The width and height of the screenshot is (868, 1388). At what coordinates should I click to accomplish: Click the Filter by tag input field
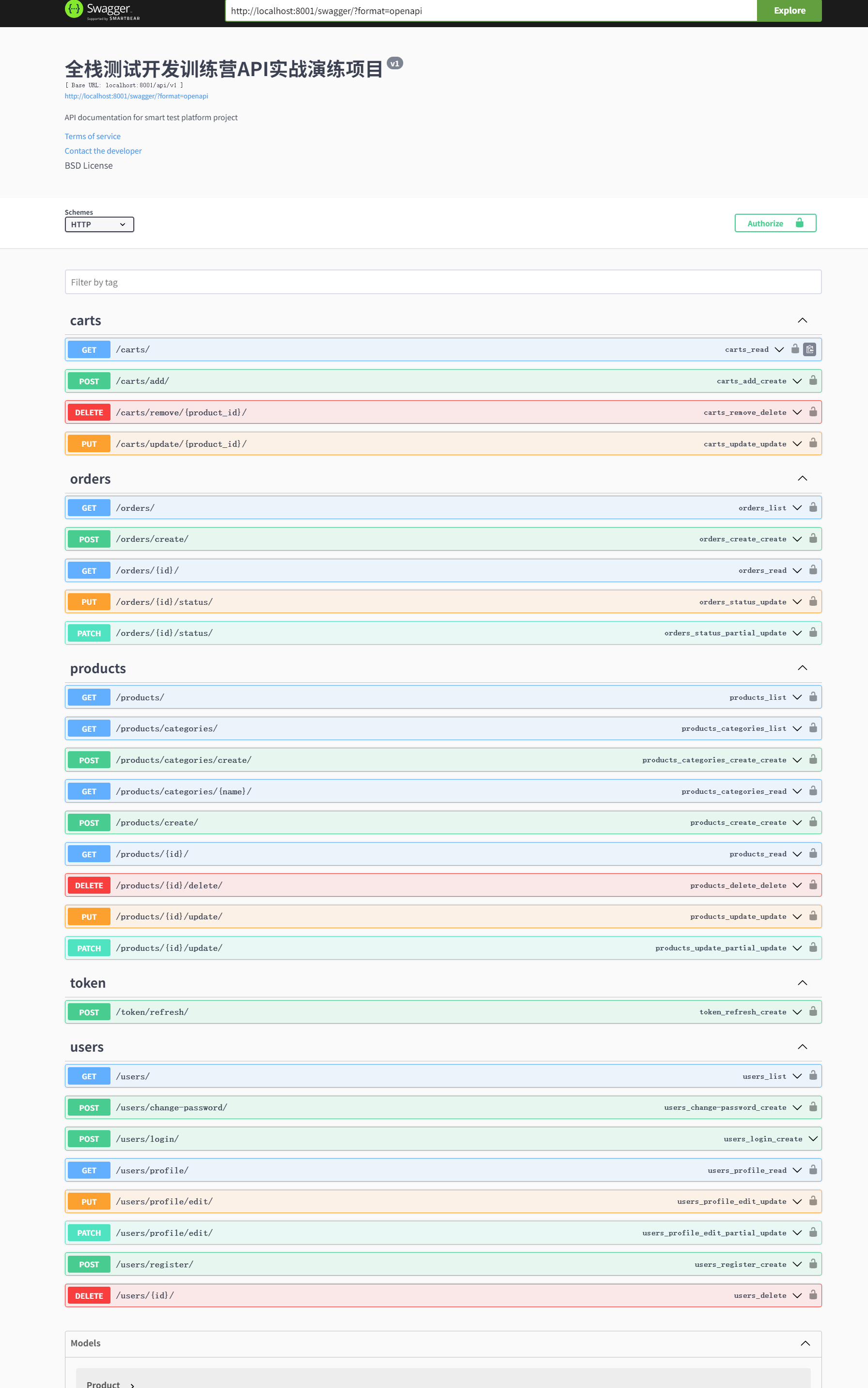pos(443,282)
